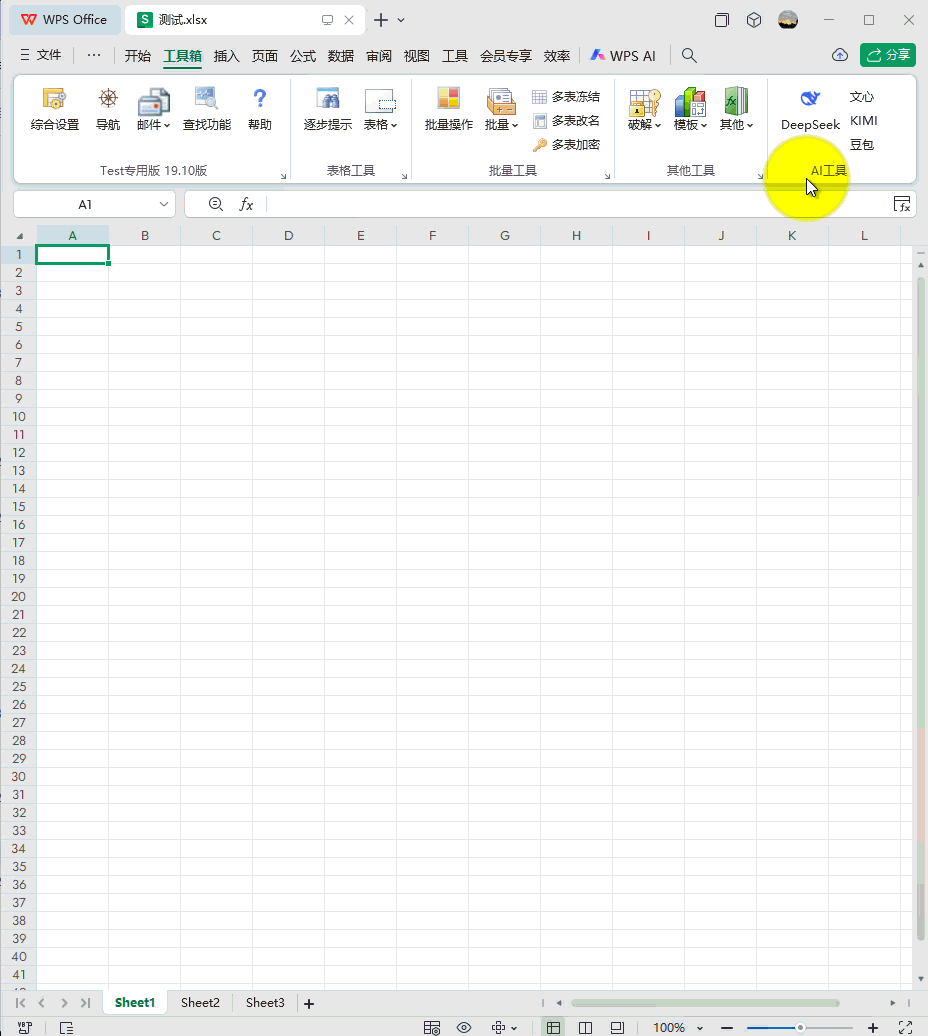Click the 分享 share button
The image size is (928, 1036).
(x=888, y=55)
